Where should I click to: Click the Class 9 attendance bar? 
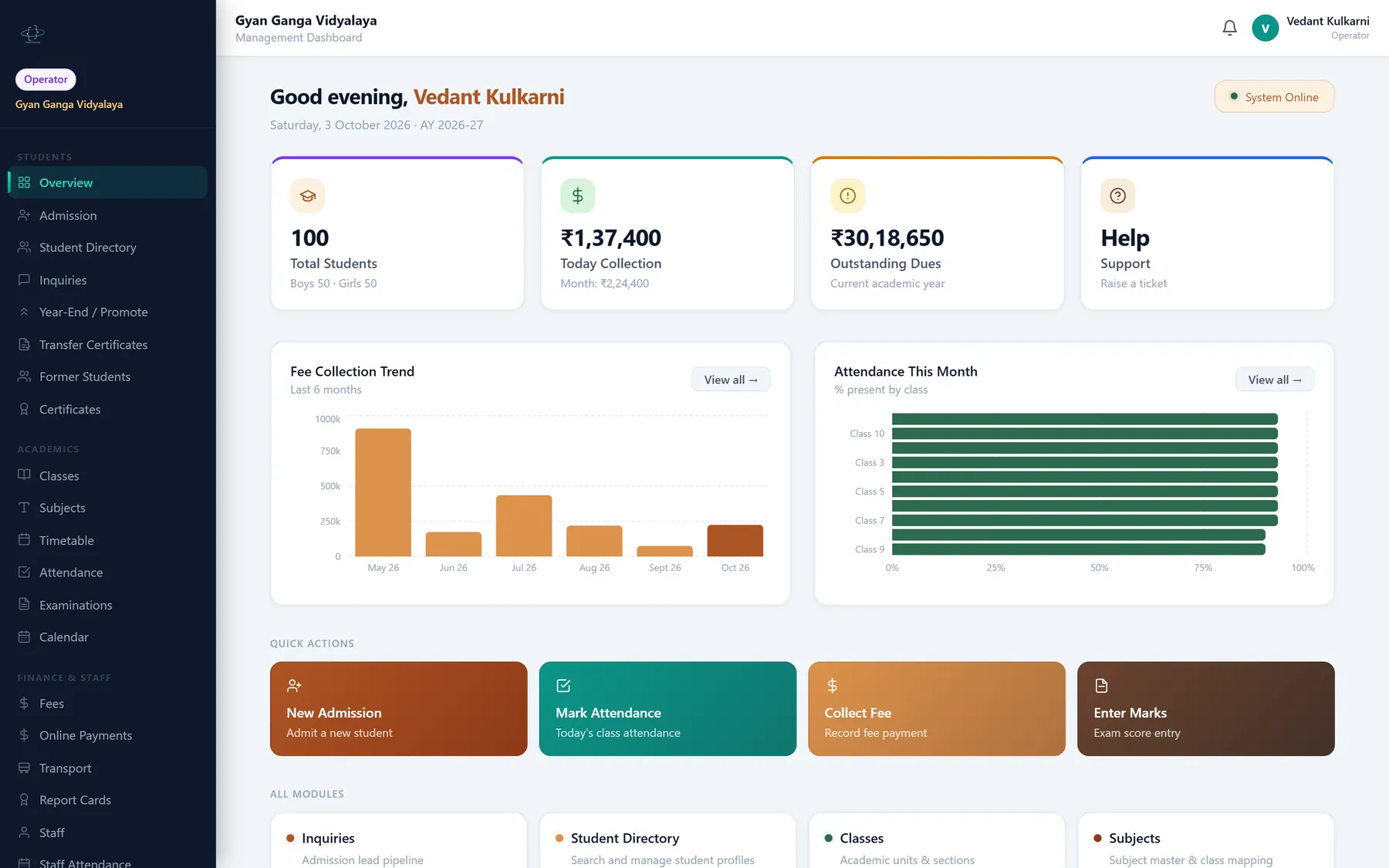click(1079, 549)
